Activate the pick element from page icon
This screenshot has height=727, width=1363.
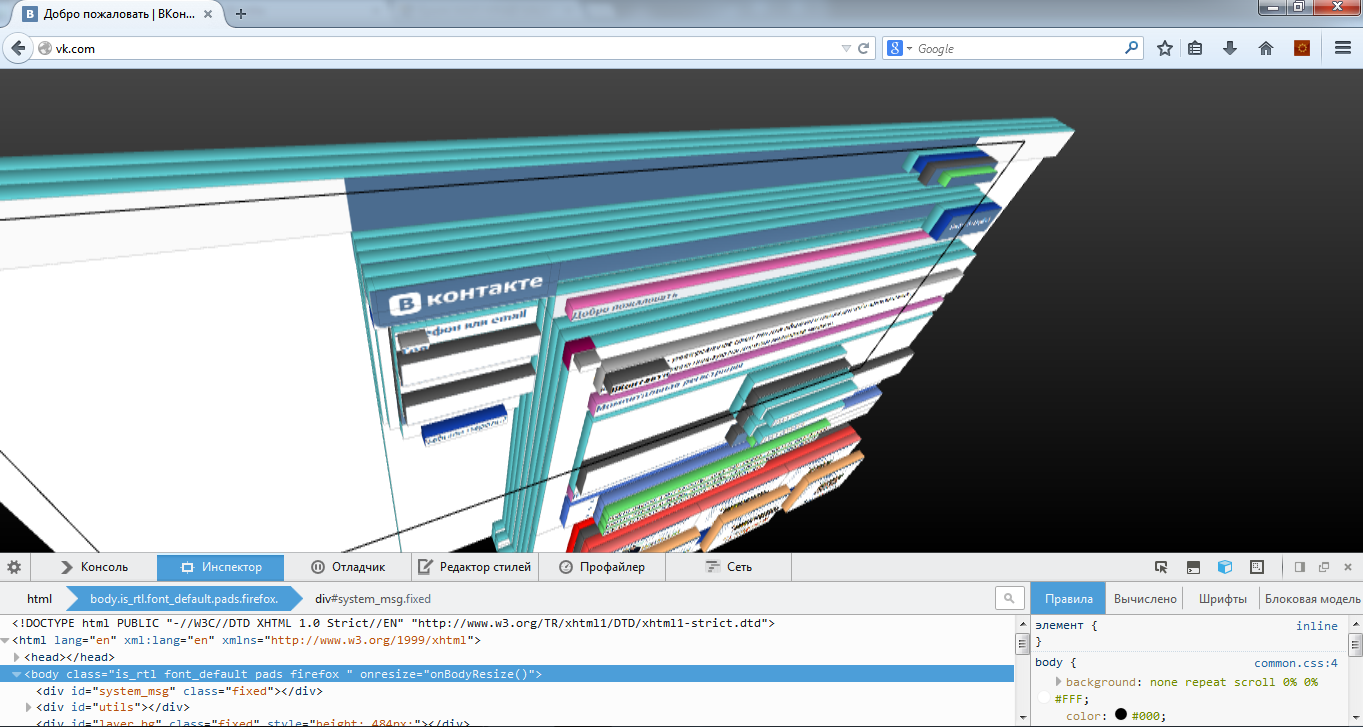pyautogui.click(x=1161, y=567)
